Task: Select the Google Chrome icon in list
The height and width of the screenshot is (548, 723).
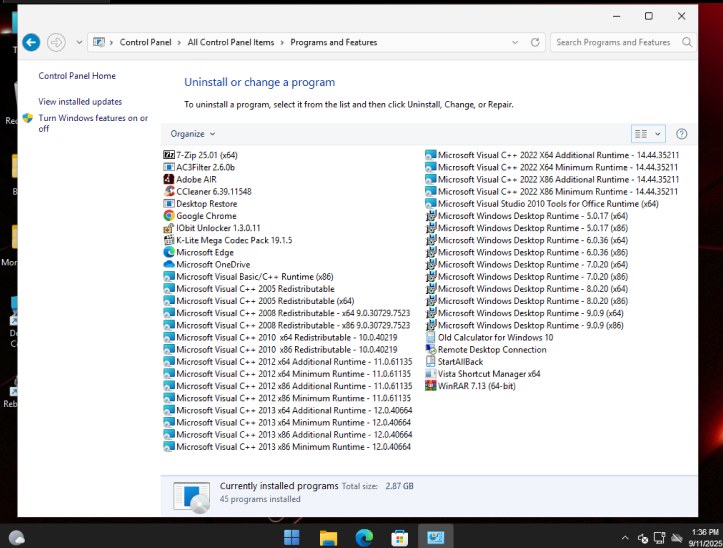Action: pos(169,215)
